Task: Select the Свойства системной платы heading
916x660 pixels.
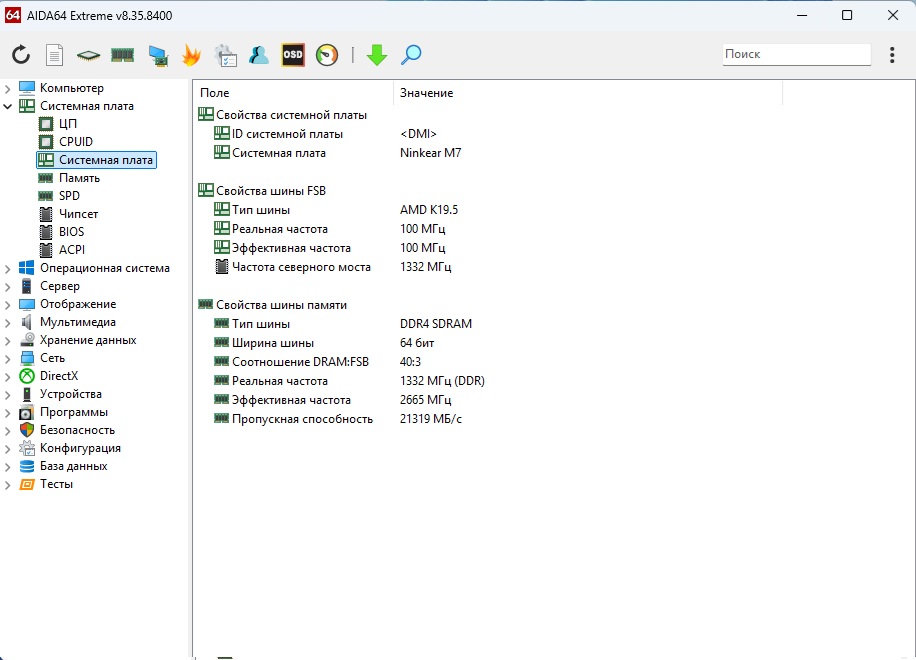Action: [x=282, y=115]
